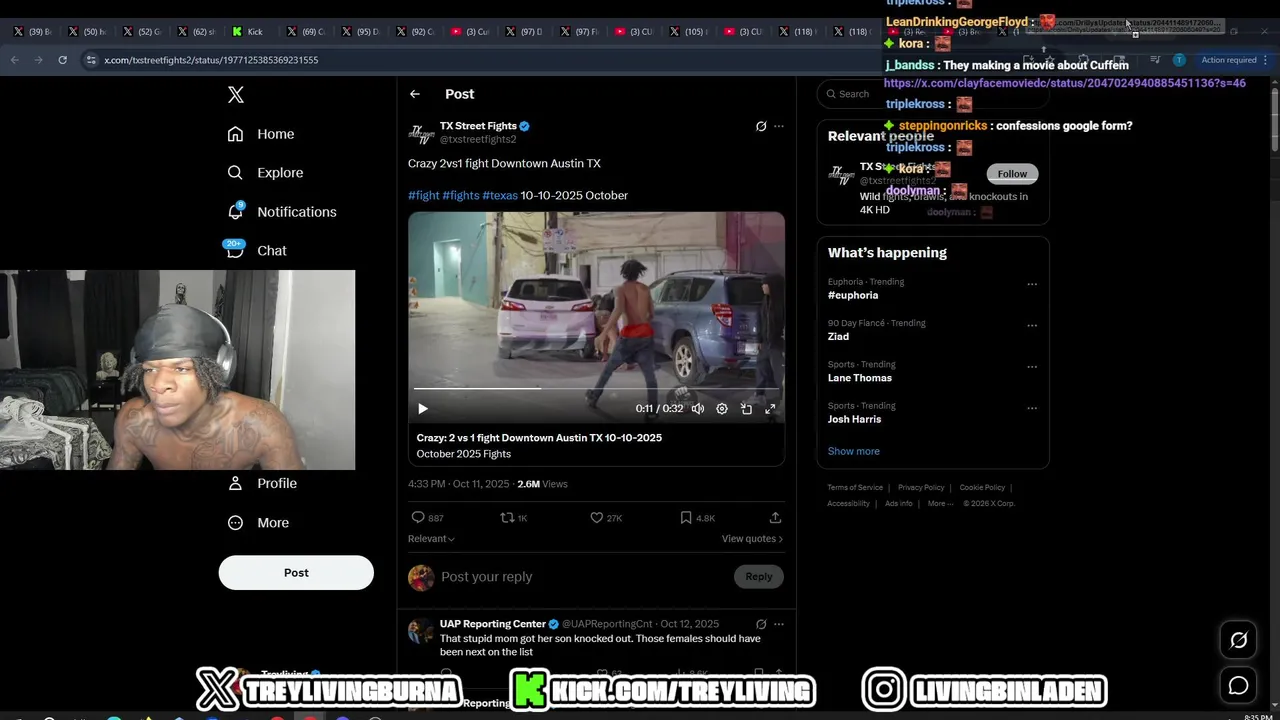Expand the More footer dropdown
Screen dimensions: 1280x720
(x=939, y=504)
